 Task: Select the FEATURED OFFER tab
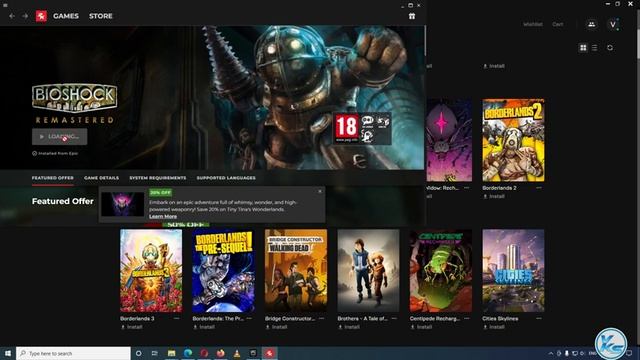tap(53, 178)
